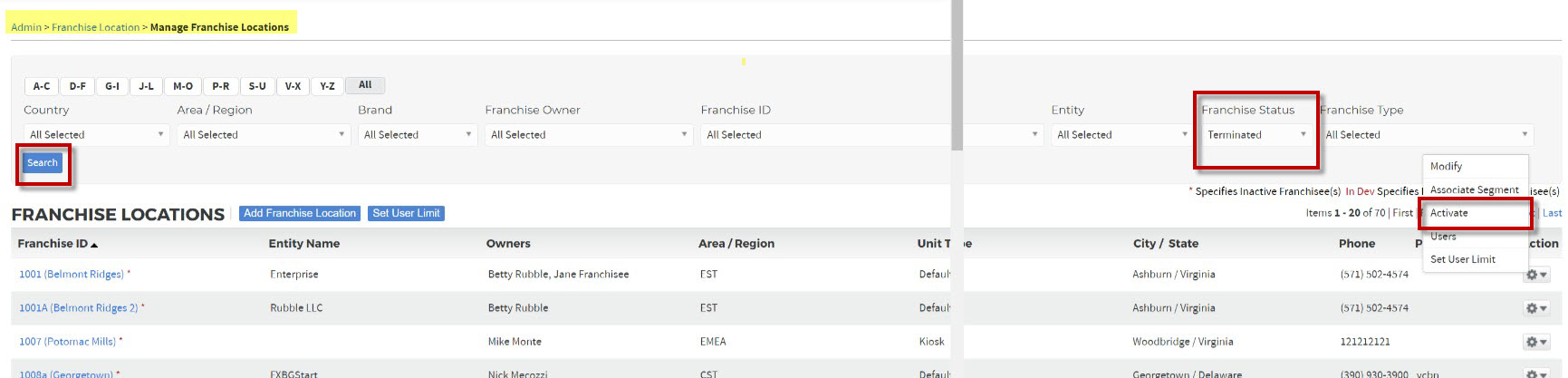Open the 1001 (Belmont Ridges) franchise link
The image size is (1568, 378).
71,275
